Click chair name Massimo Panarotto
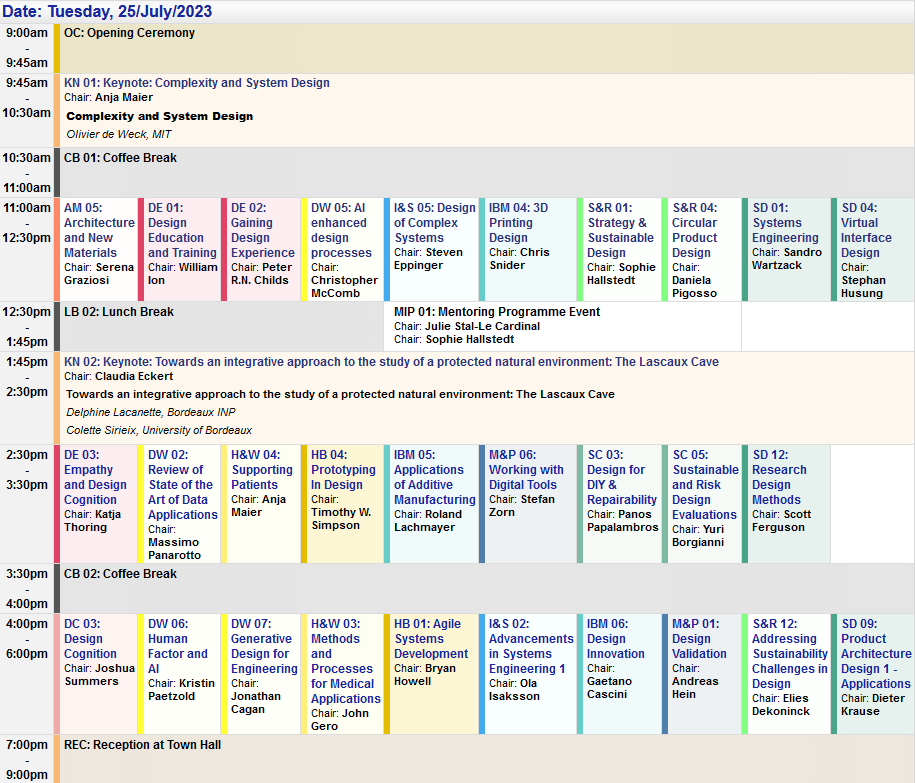The height and width of the screenshot is (783, 916). pyautogui.click(x=174, y=549)
